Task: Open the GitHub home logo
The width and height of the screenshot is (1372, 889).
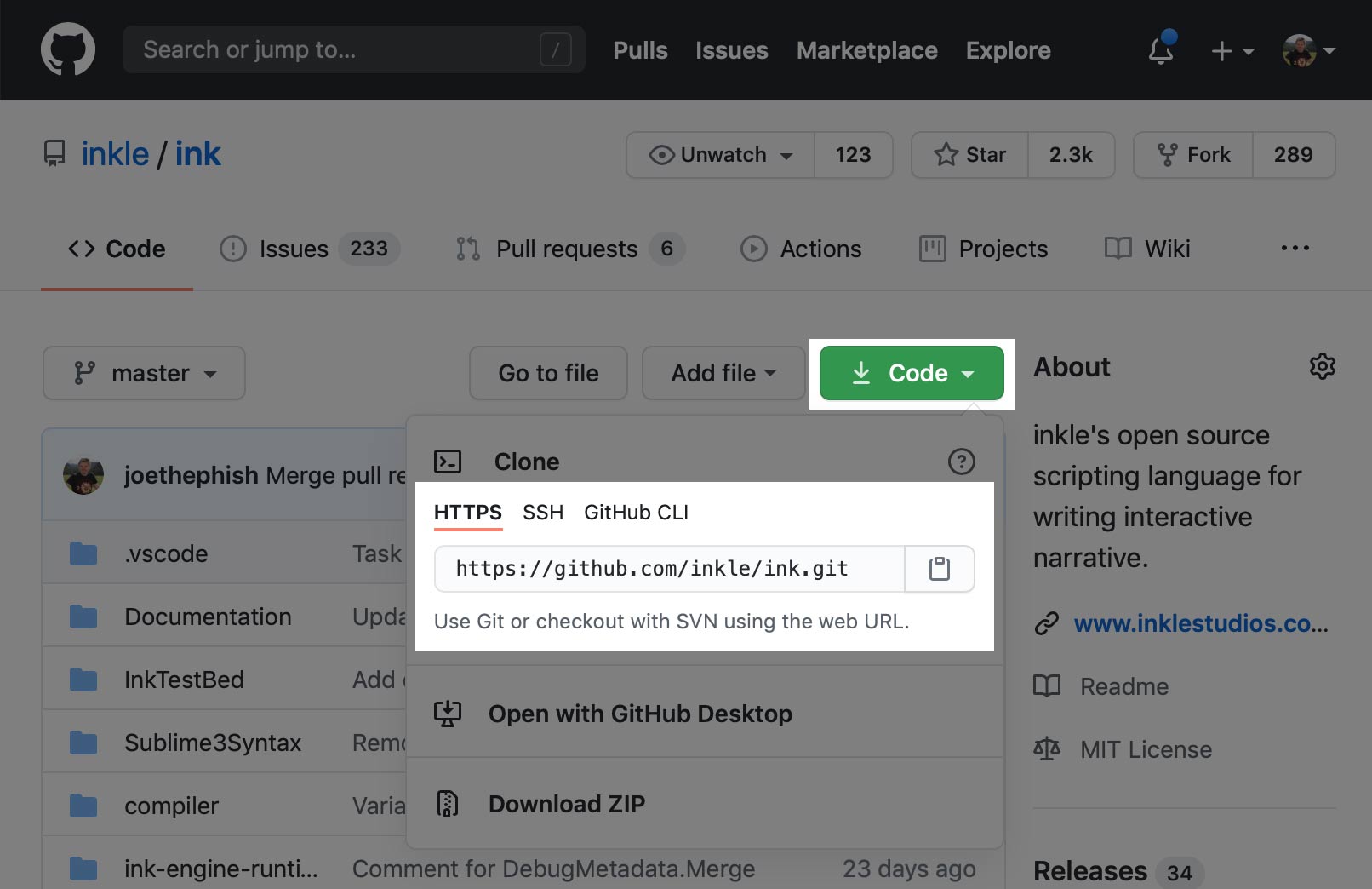Action: [68, 49]
